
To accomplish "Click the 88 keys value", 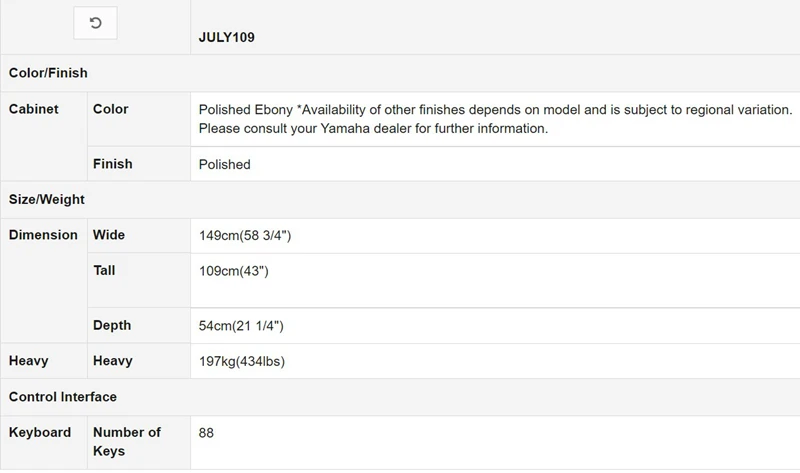I will tap(207, 433).
